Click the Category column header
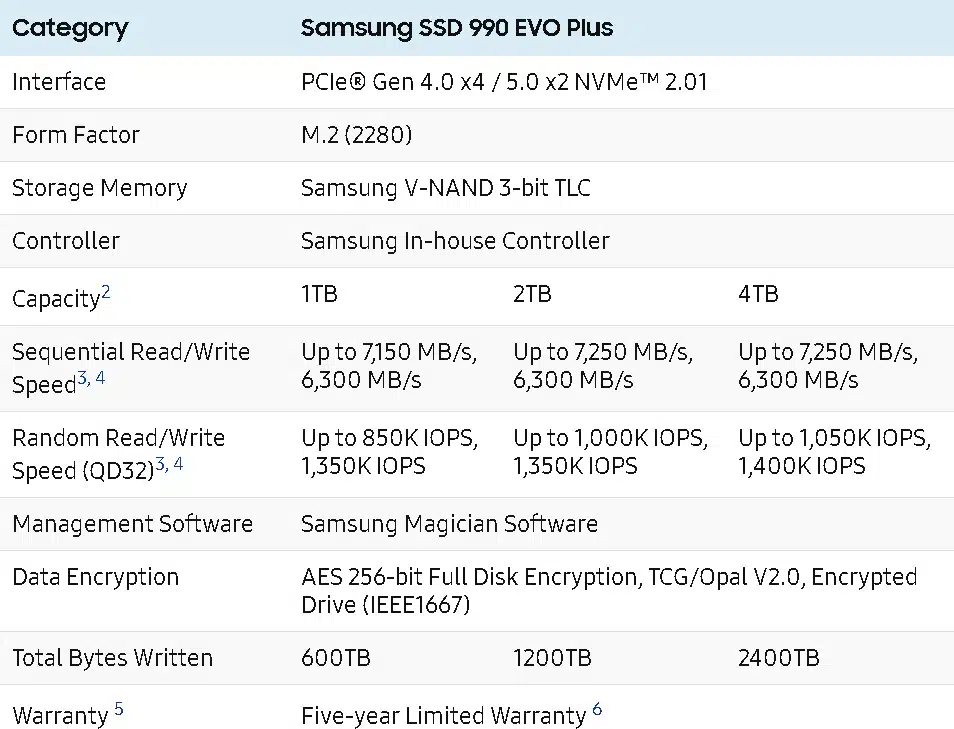Image resolution: width=954 pixels, height=729 pixels. (70, 28)
